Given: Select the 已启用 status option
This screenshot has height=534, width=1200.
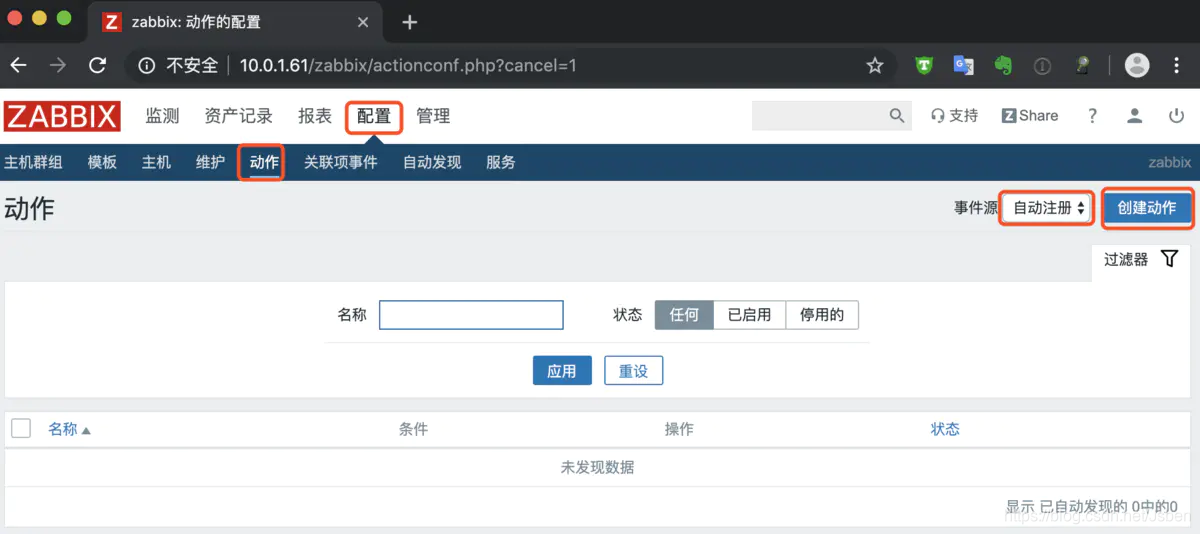Looking at the screenshot, I should click(749, 315).
